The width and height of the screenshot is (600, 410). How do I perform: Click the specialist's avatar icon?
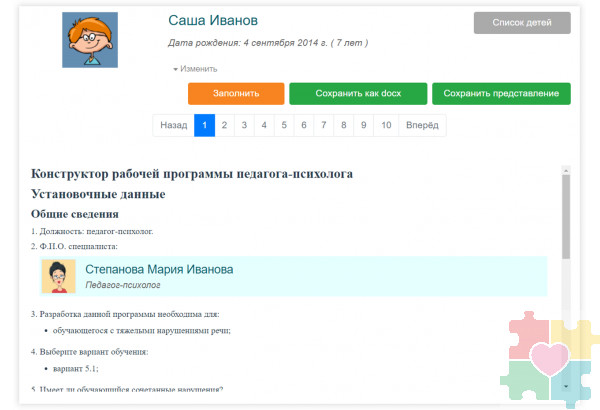(58, 276)
